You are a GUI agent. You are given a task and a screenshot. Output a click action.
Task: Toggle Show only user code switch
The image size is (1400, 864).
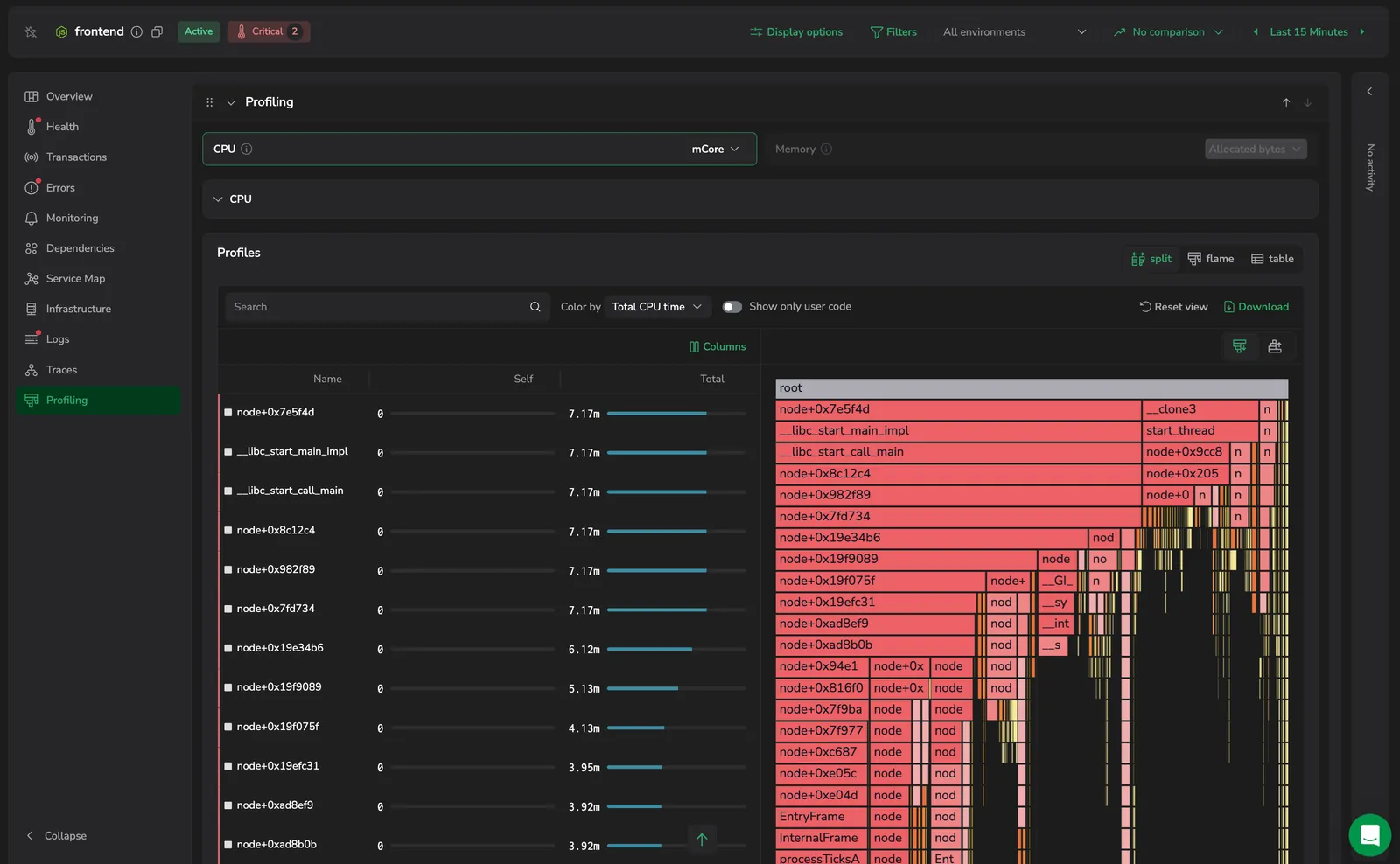tap(732, 307)
